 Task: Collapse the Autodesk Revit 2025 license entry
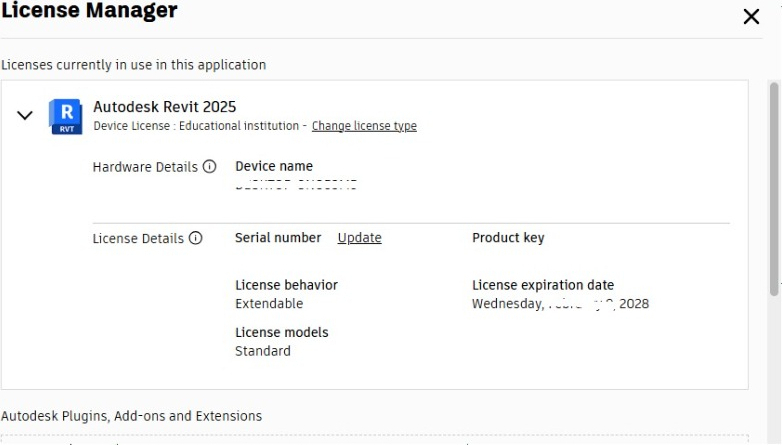pos(25,116)
